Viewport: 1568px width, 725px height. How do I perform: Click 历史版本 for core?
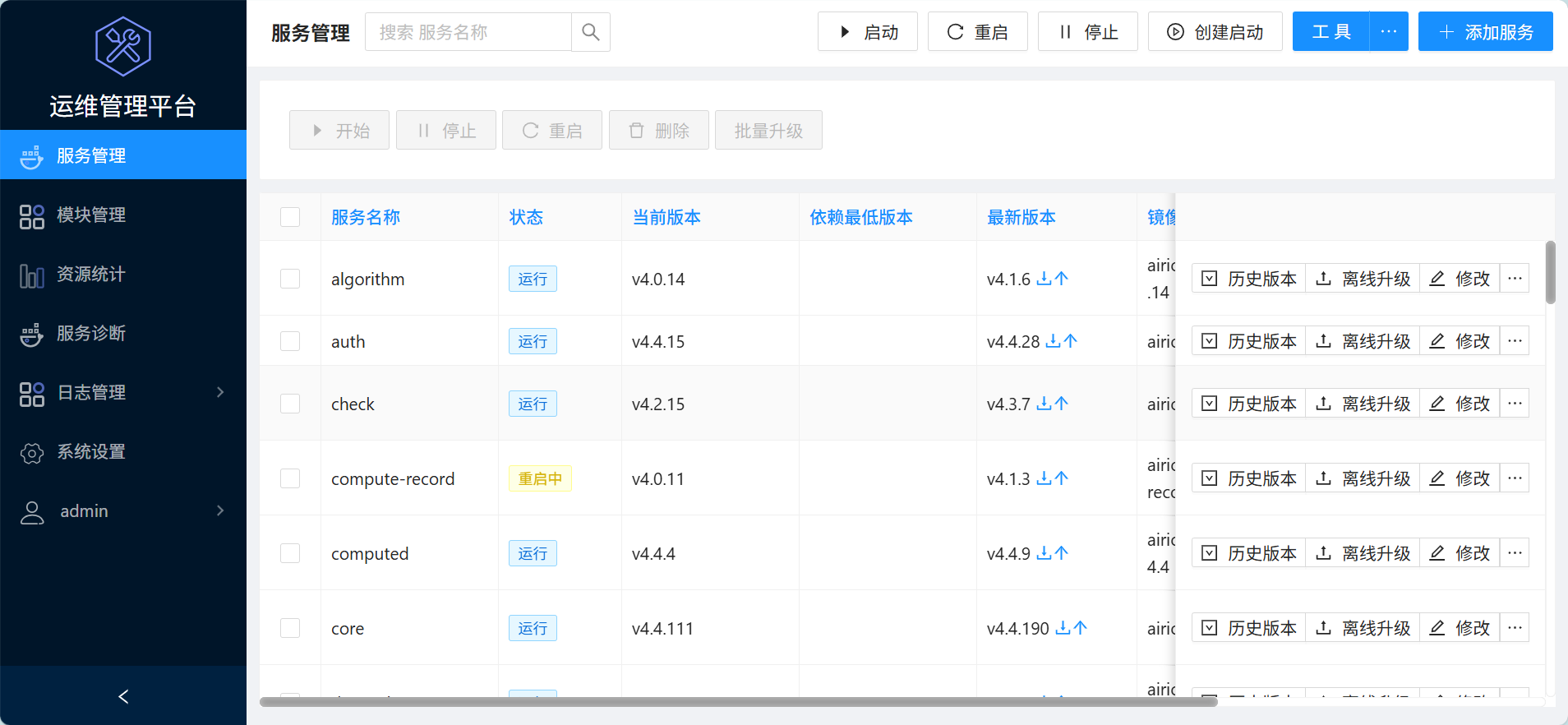point(1249,628)
